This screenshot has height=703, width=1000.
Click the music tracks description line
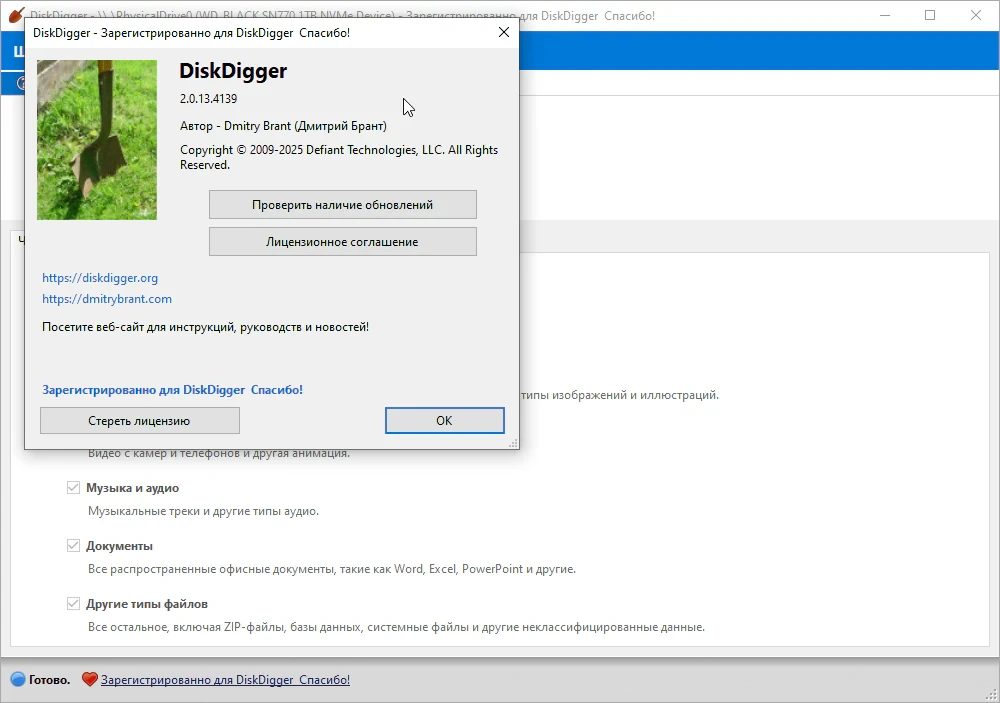[x=203, y=511]
